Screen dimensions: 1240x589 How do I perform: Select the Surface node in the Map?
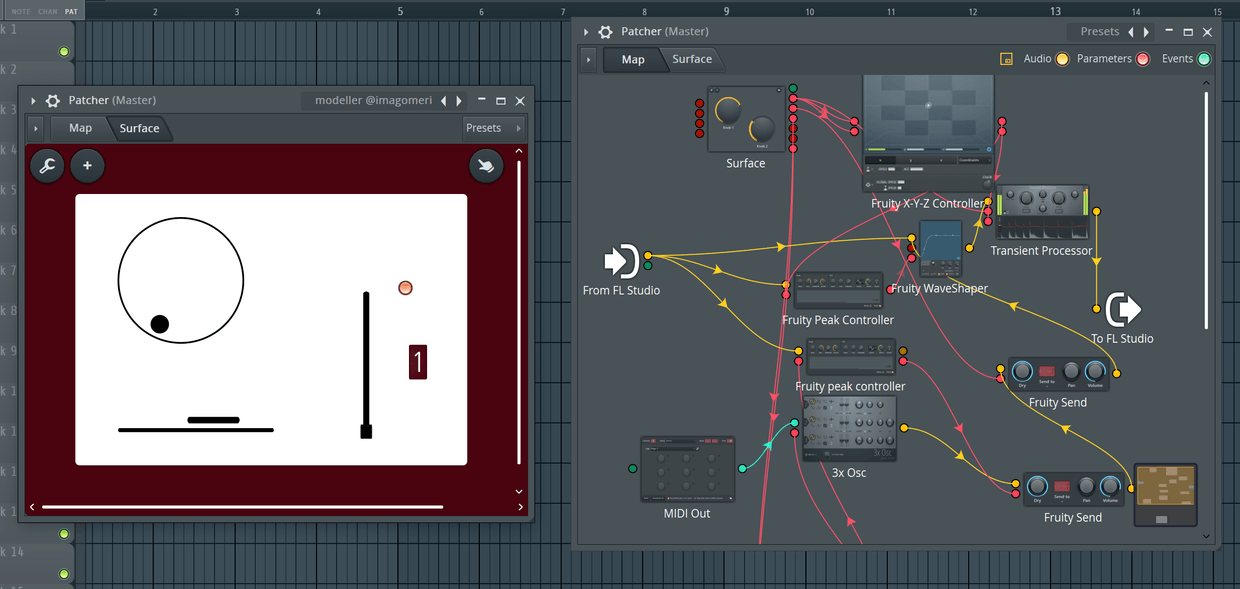[x=746, y=119]
